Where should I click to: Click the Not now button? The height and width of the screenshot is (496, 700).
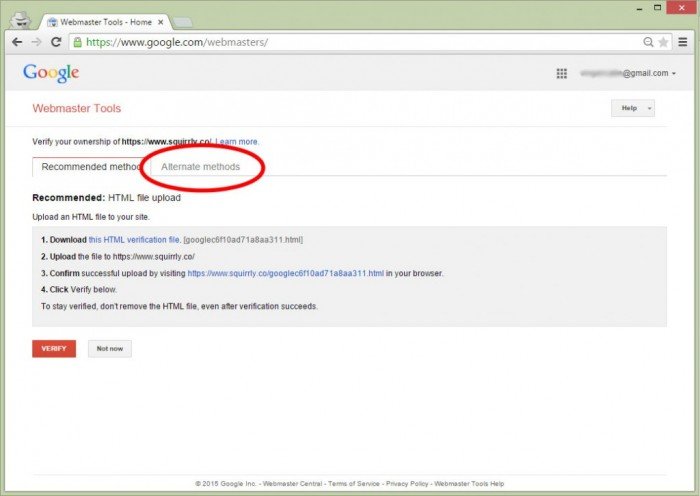[109, 349]
